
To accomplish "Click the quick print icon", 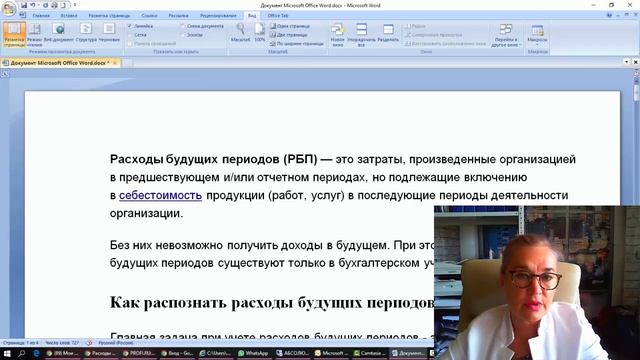I will (54, 5).
